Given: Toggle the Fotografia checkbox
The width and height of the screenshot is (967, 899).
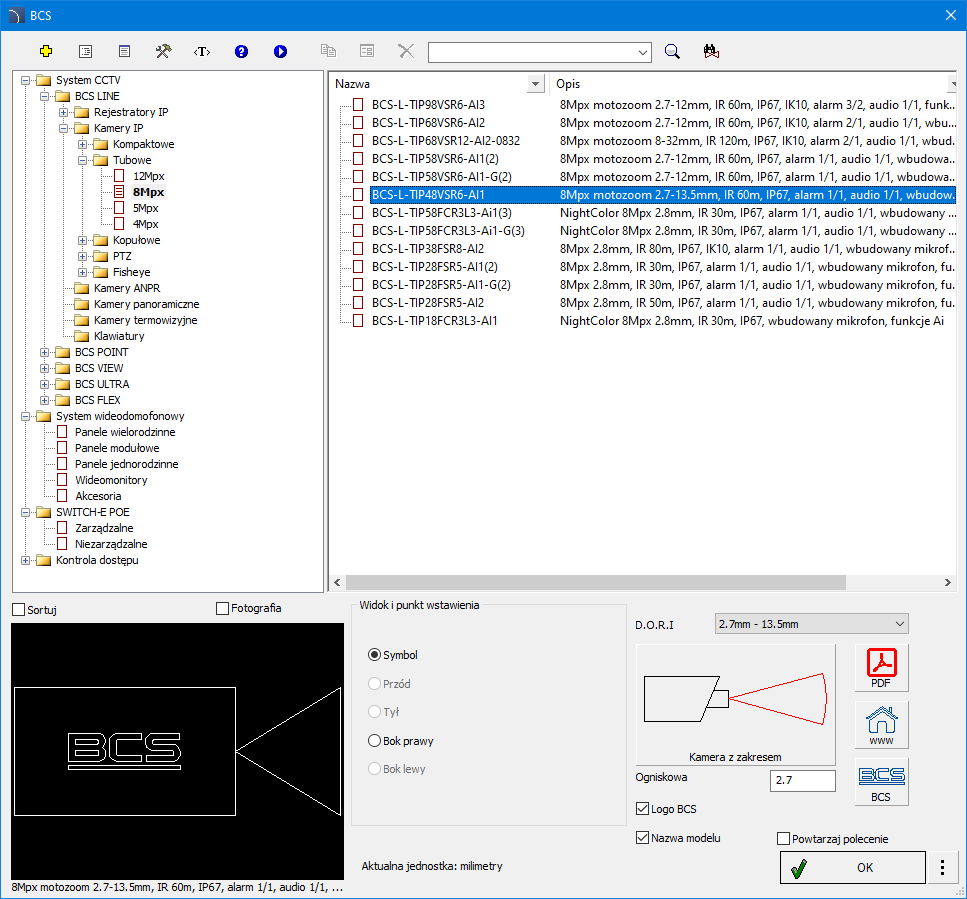Looking at the screenshot, I should pos(223,608).
